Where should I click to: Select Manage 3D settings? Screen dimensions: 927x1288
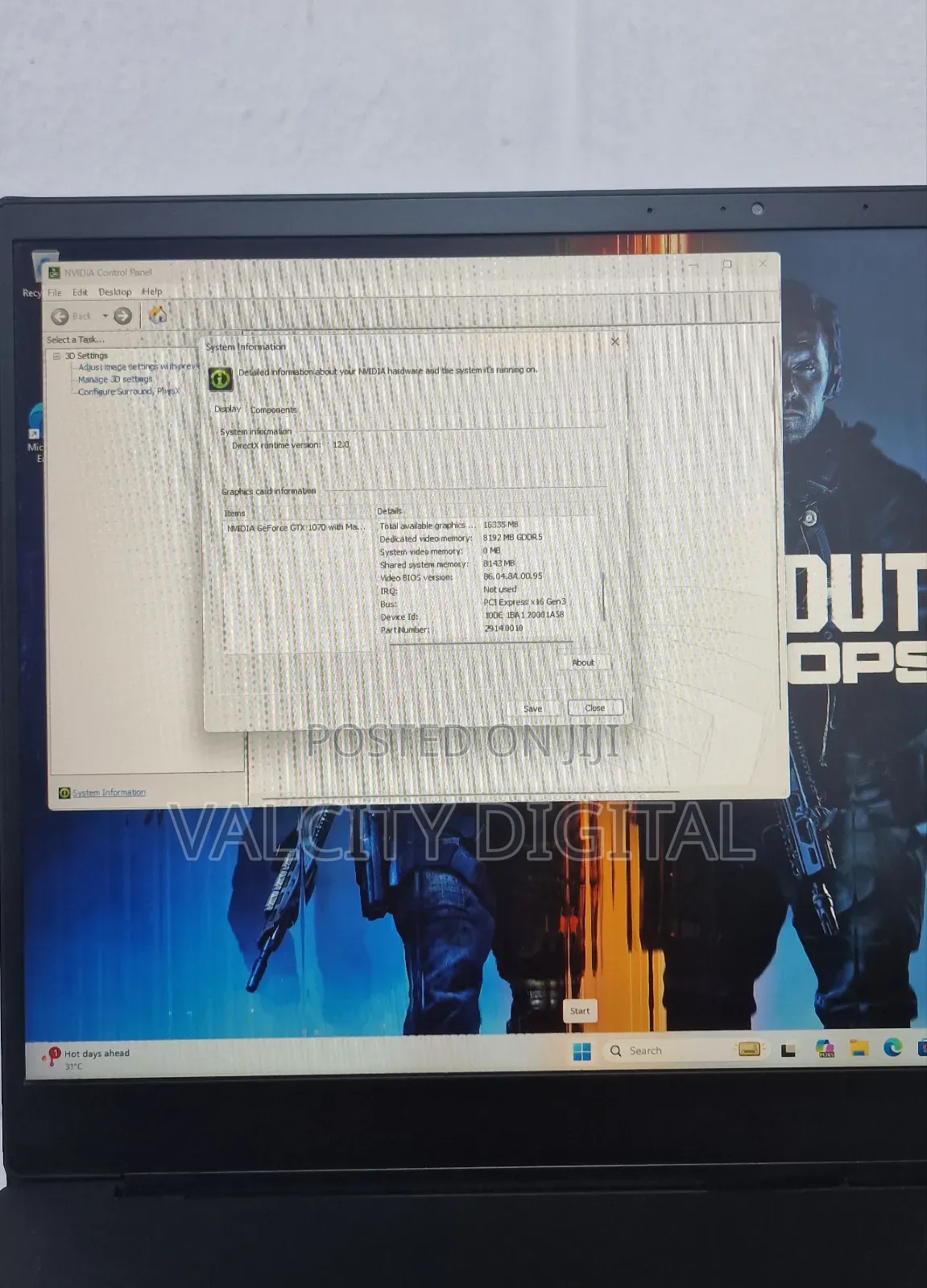pyautogui.click(x=115, y=379)
